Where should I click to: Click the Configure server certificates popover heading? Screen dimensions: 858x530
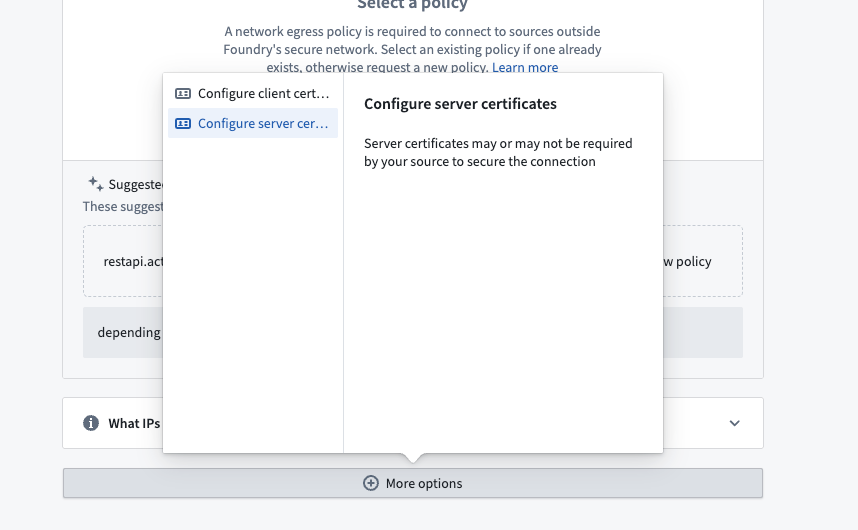coord(460,104)
